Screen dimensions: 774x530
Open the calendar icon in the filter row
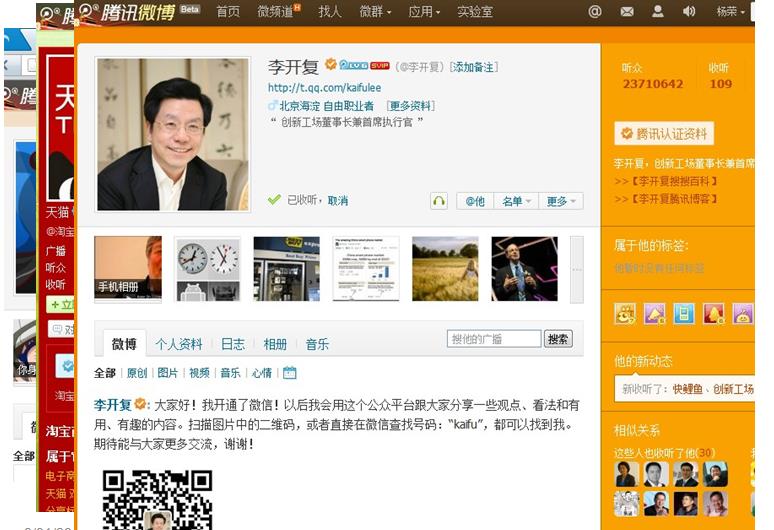290,373
